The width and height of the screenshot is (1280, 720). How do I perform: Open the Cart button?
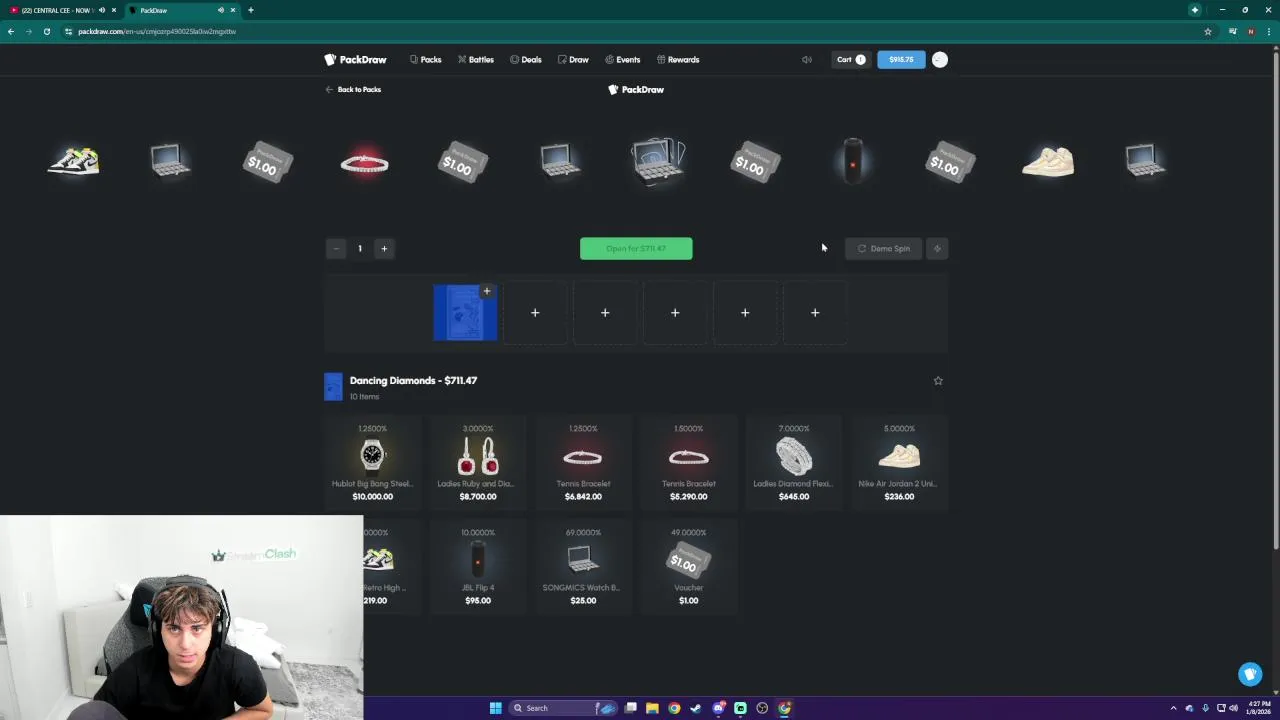click(x=850, y=60)
